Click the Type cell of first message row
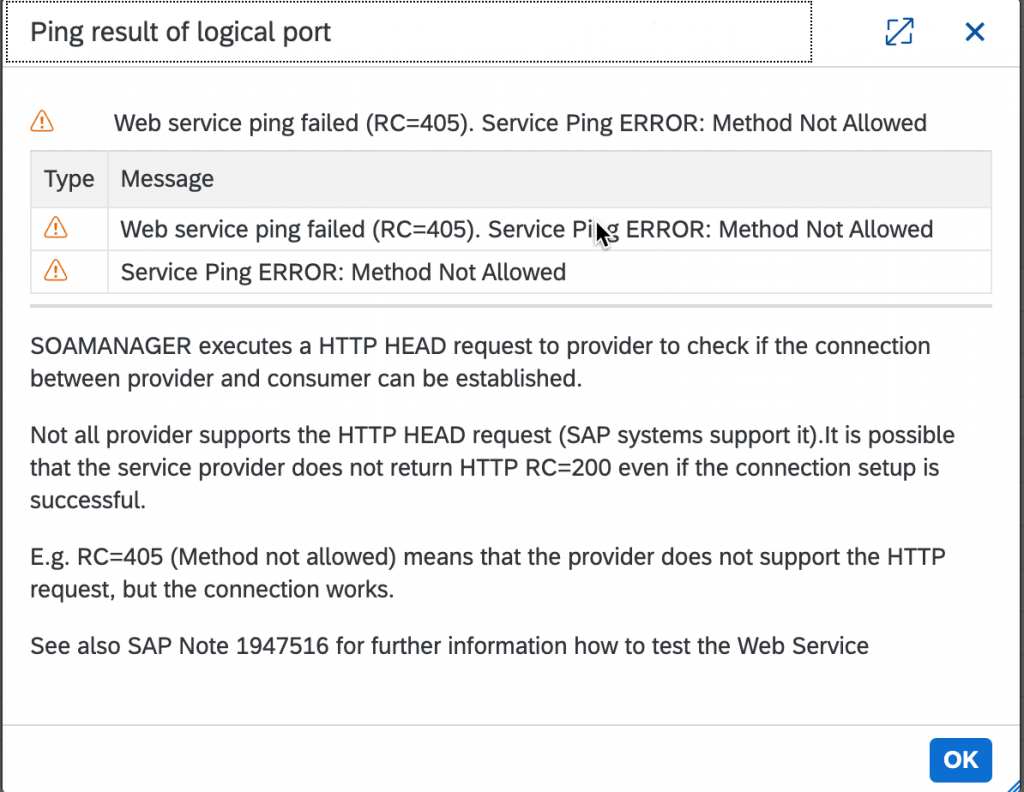Screen dimensions: 1024x792 coord(69,229)
